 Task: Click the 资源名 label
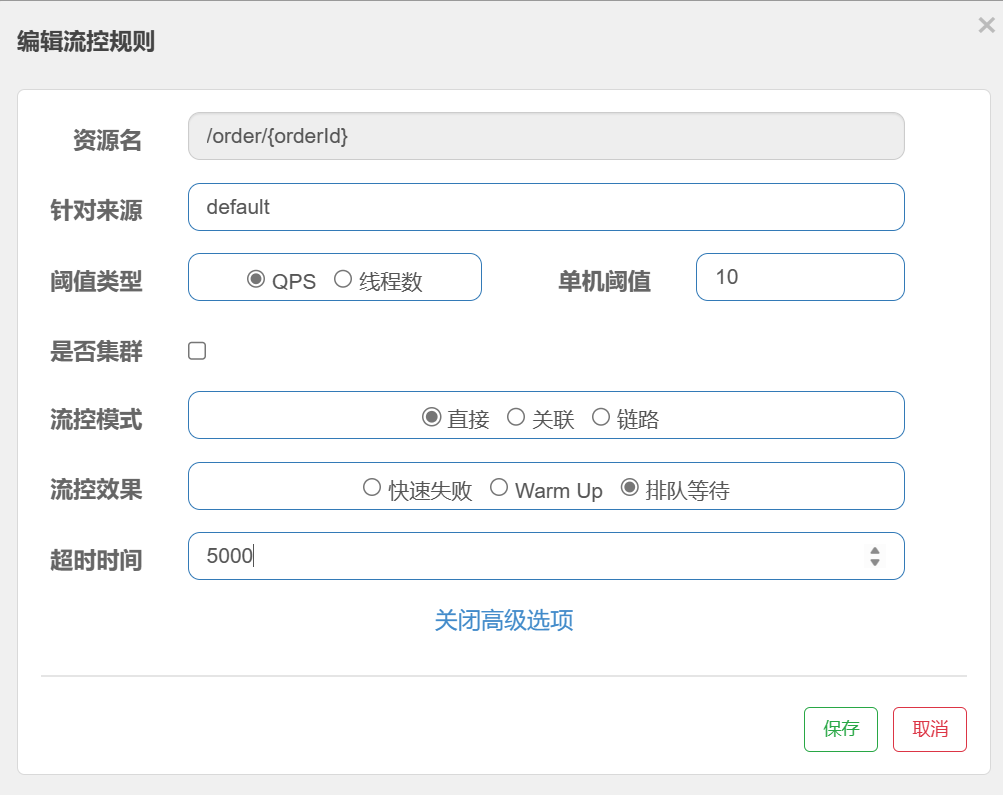[107, 140]
